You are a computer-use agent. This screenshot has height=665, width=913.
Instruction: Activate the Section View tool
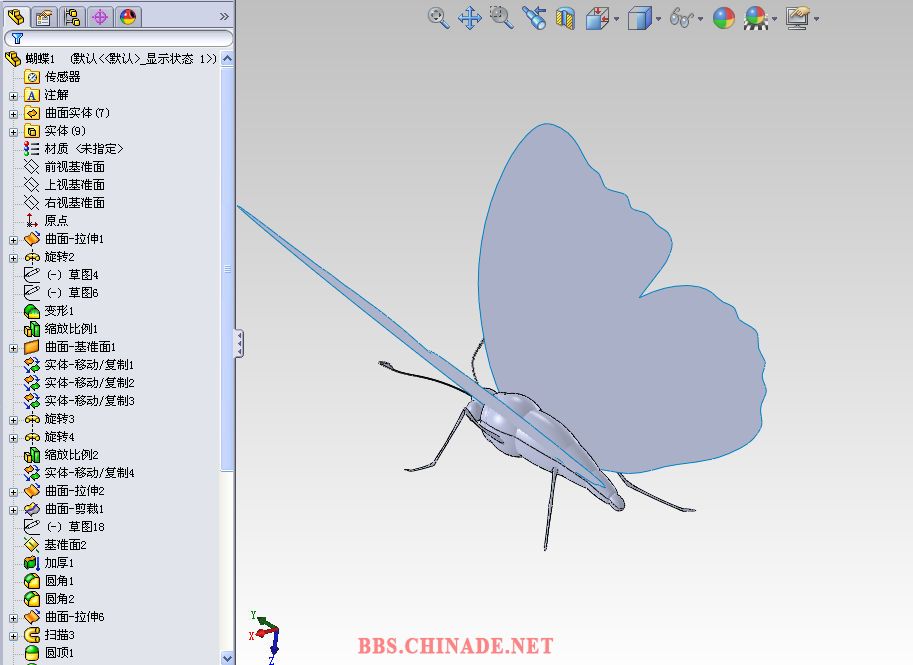565,18
